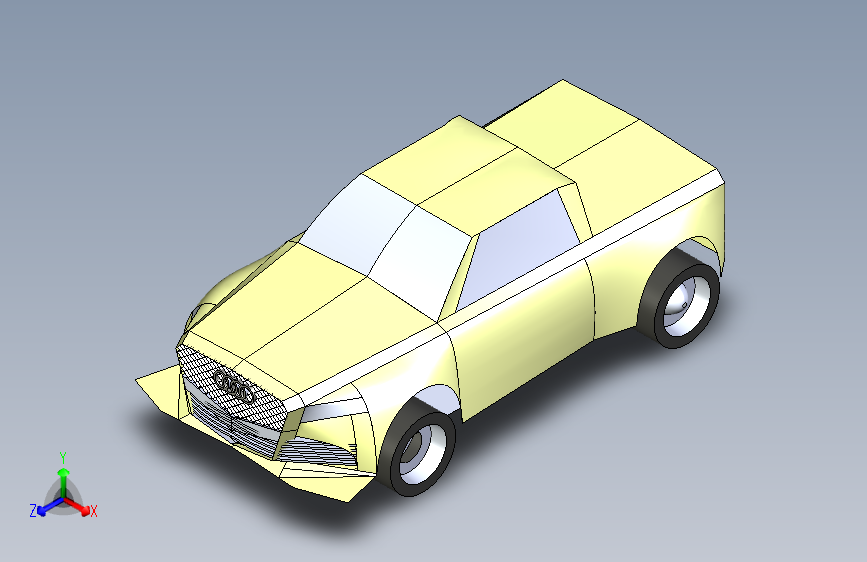Click the blue Z axis of the orientation triad
The image size is (867, 562).
pos(50,507)
